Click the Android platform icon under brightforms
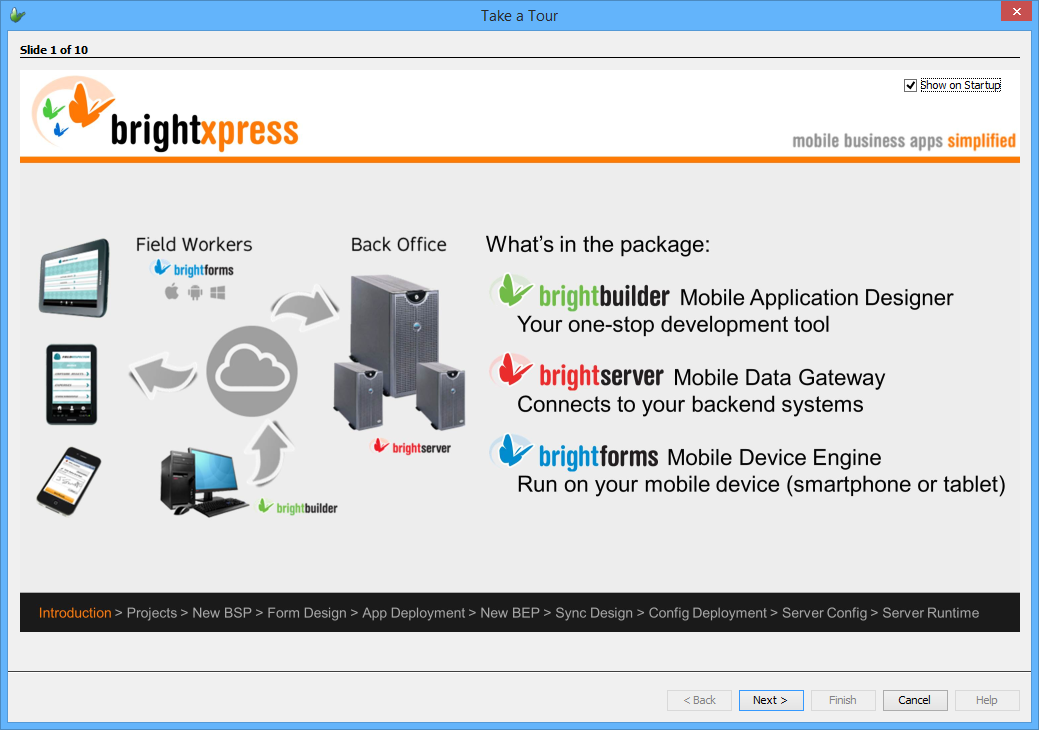 coord(195,292)
